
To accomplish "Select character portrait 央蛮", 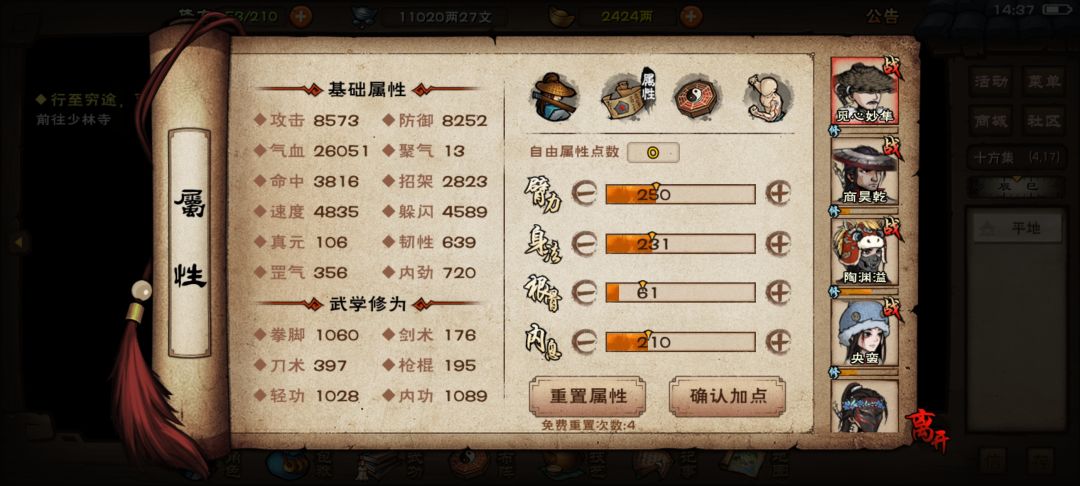I will coord(864,333).
